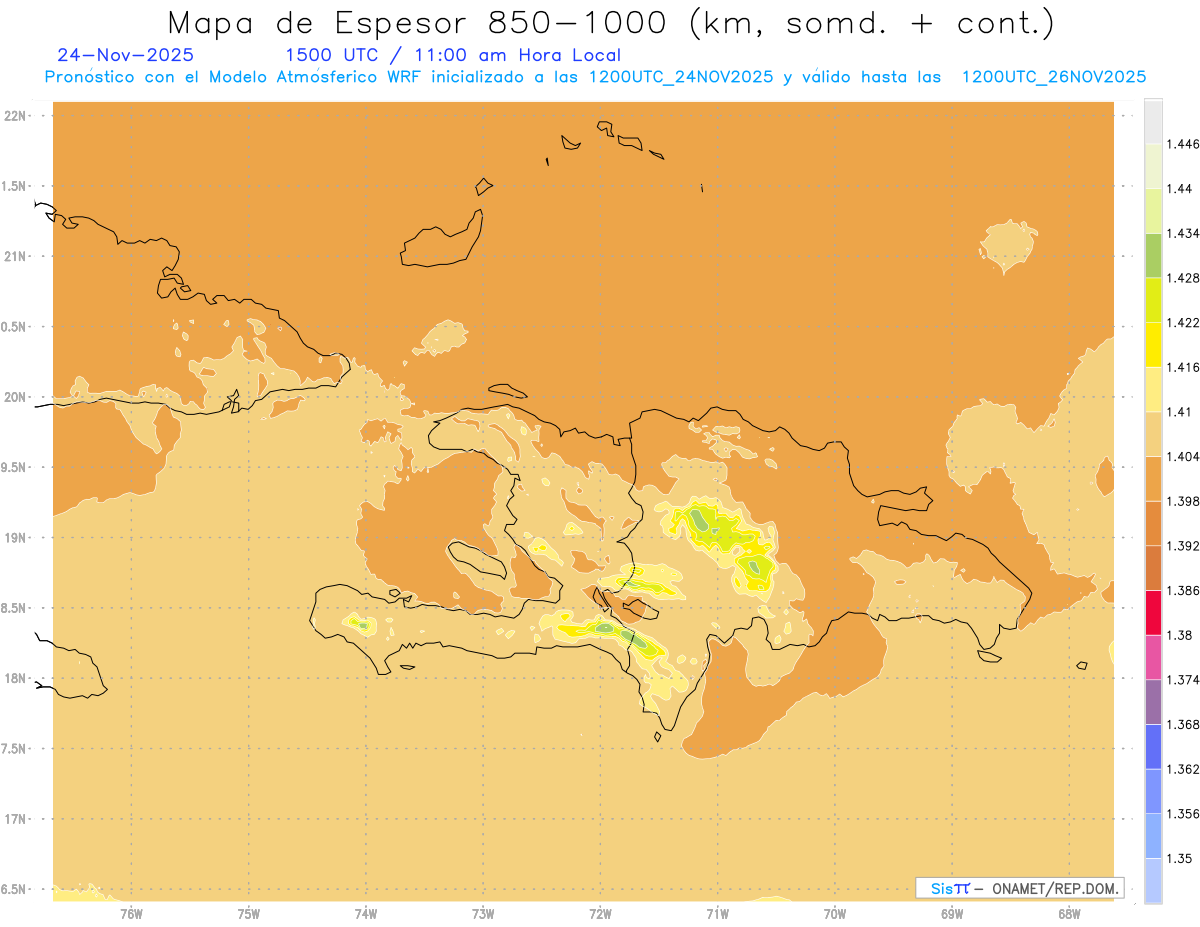
Task: Click the date label '24-Nov-2025'
Action: coord(126,55)
